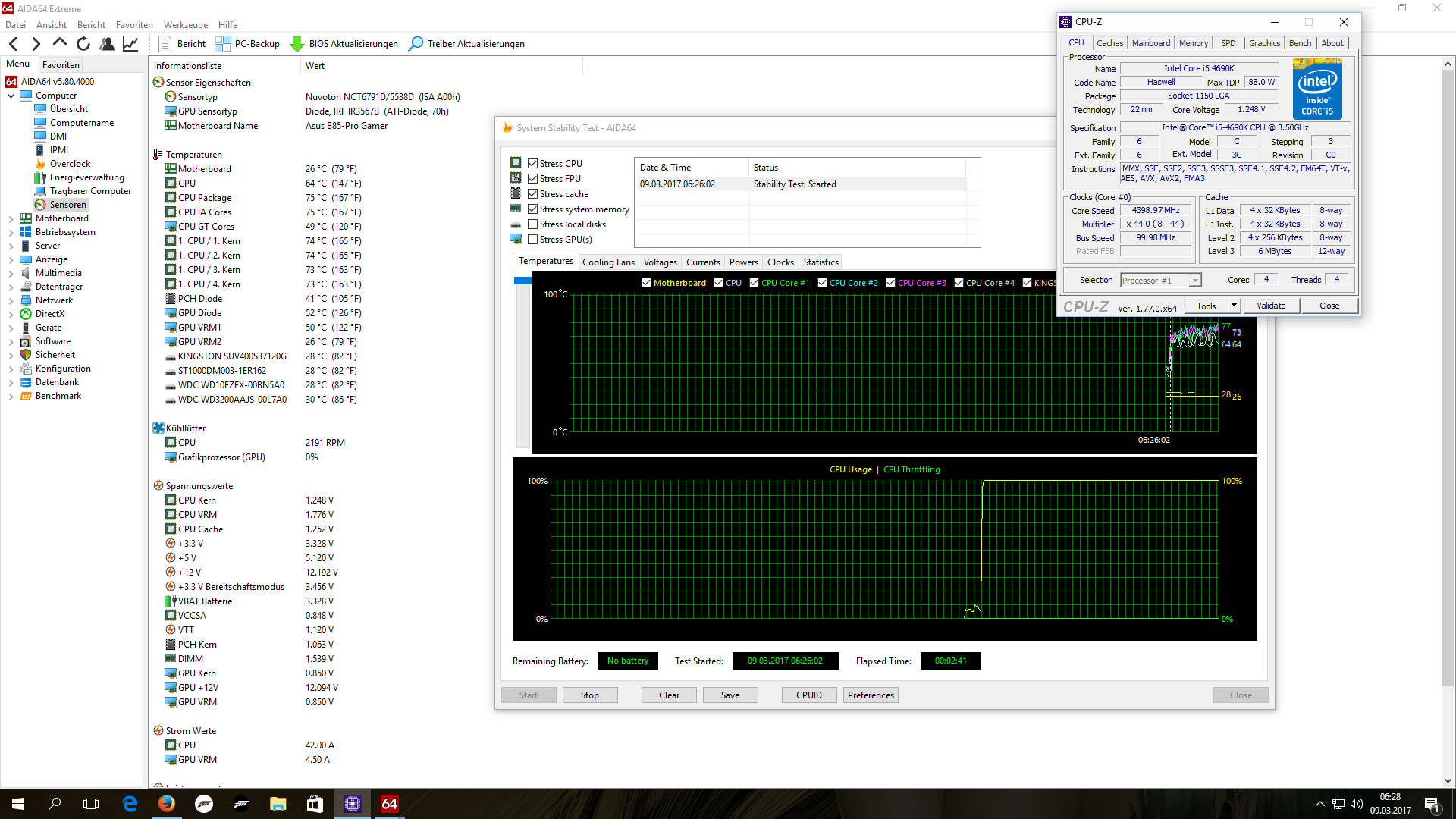Click the refresh toolbar icon
Screen dimensions: 1456x819
tap(83, 44)
